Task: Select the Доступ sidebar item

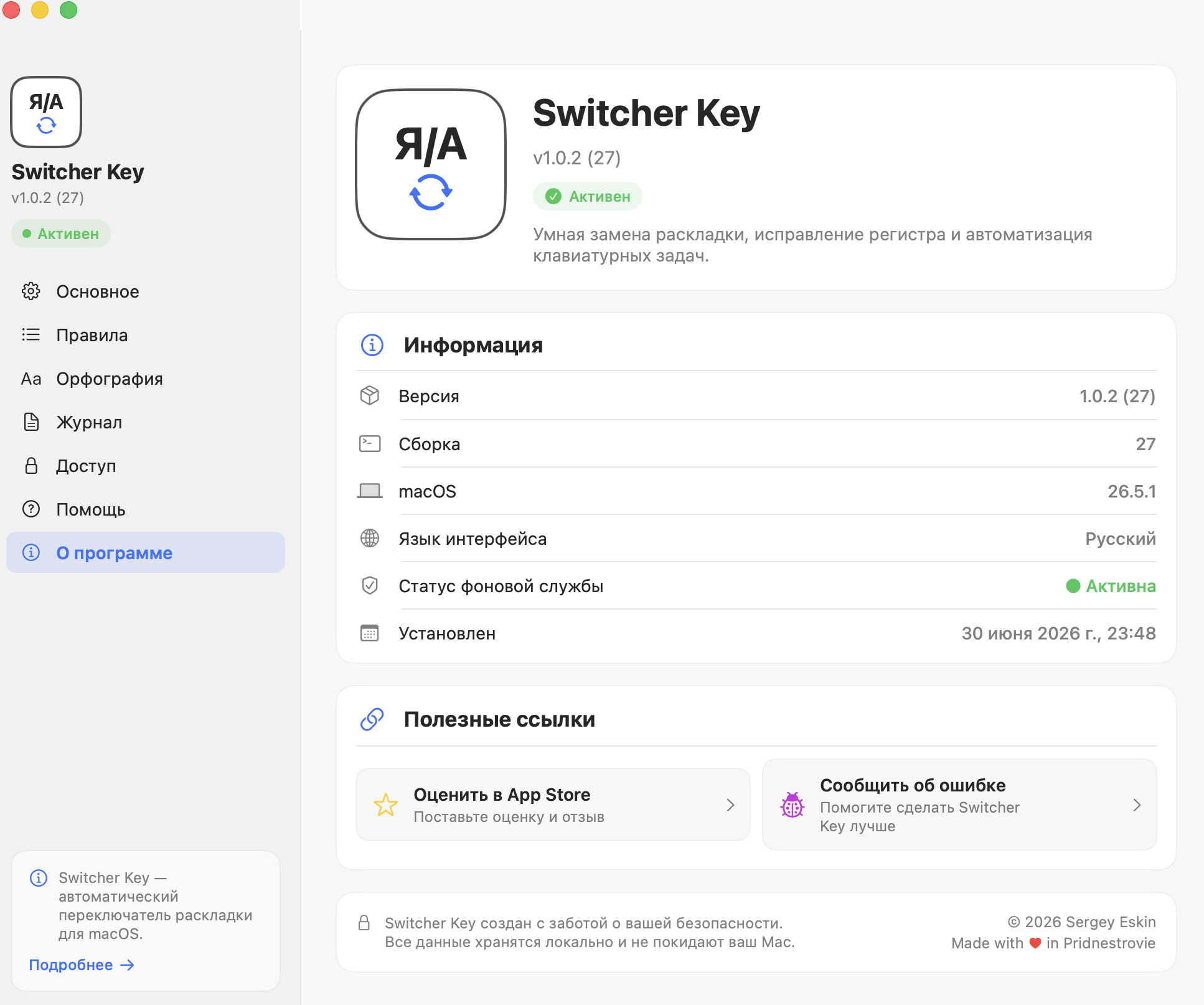Action: point(146,466)
